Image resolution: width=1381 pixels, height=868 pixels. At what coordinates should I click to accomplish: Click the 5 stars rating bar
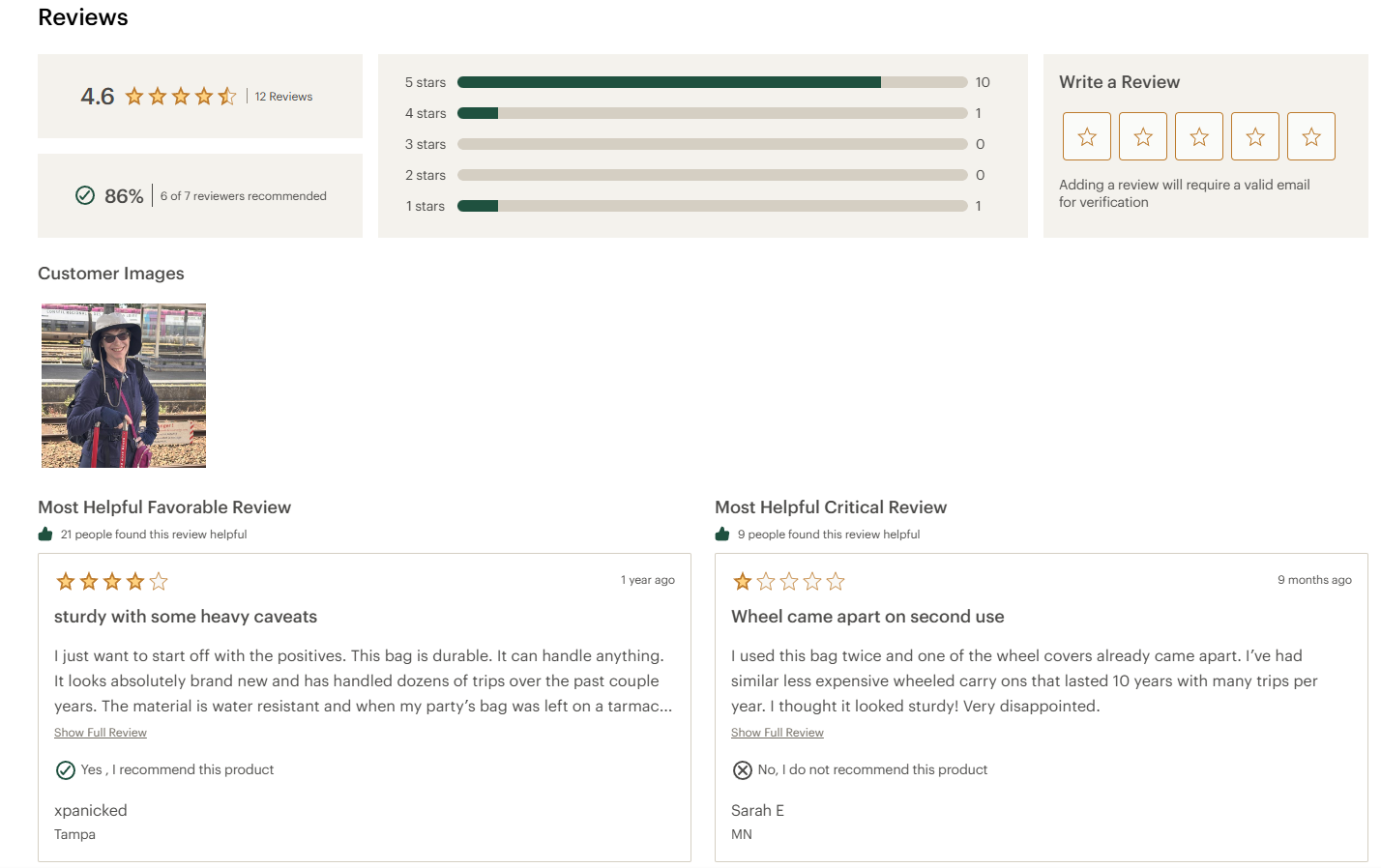(711, 82)
